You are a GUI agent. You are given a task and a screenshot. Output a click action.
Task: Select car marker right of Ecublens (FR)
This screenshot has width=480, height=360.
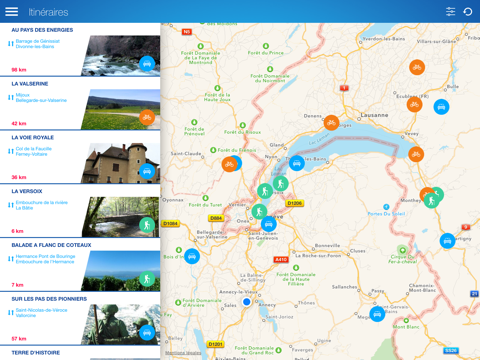point(441,107)
